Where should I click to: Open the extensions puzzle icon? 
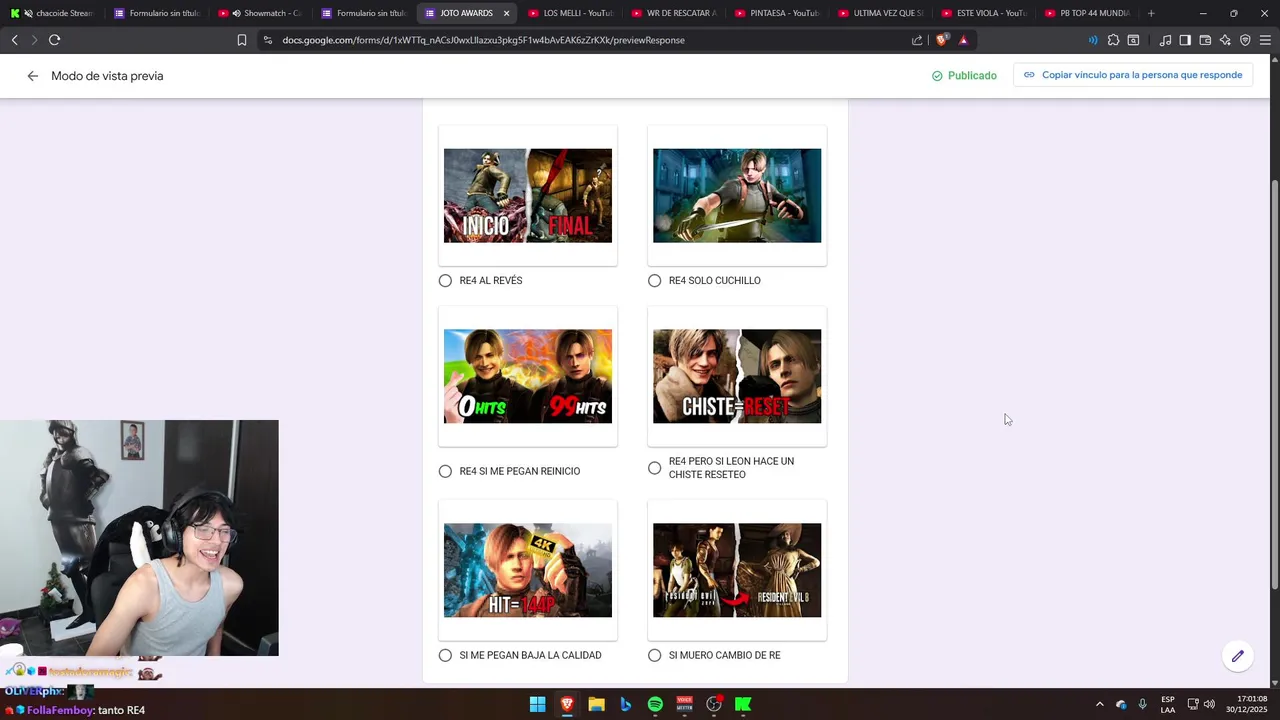tap(1113, 40)
